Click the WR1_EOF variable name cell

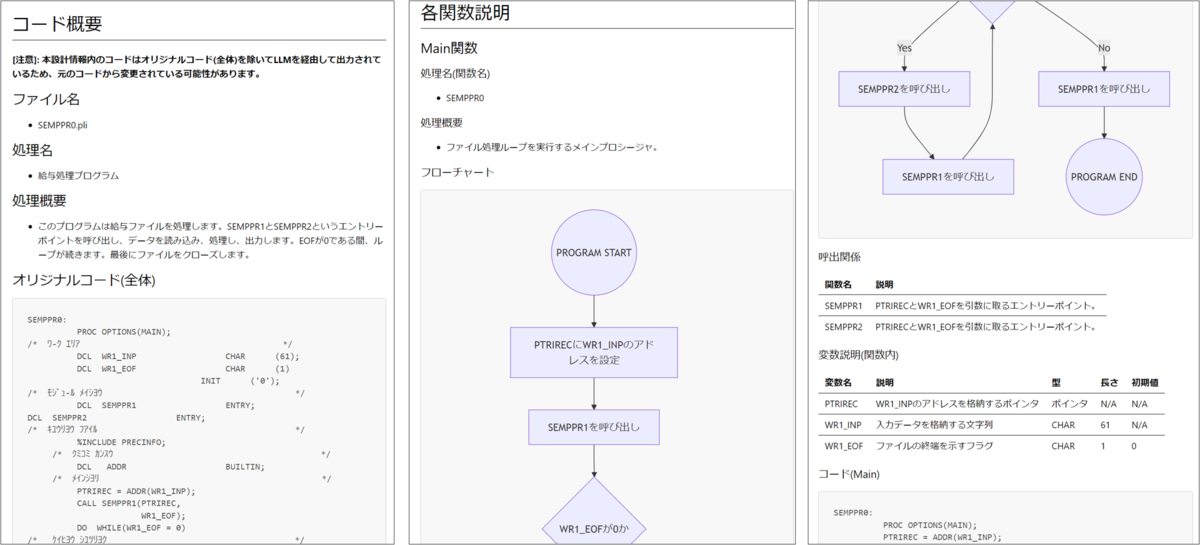coord(844,446)
